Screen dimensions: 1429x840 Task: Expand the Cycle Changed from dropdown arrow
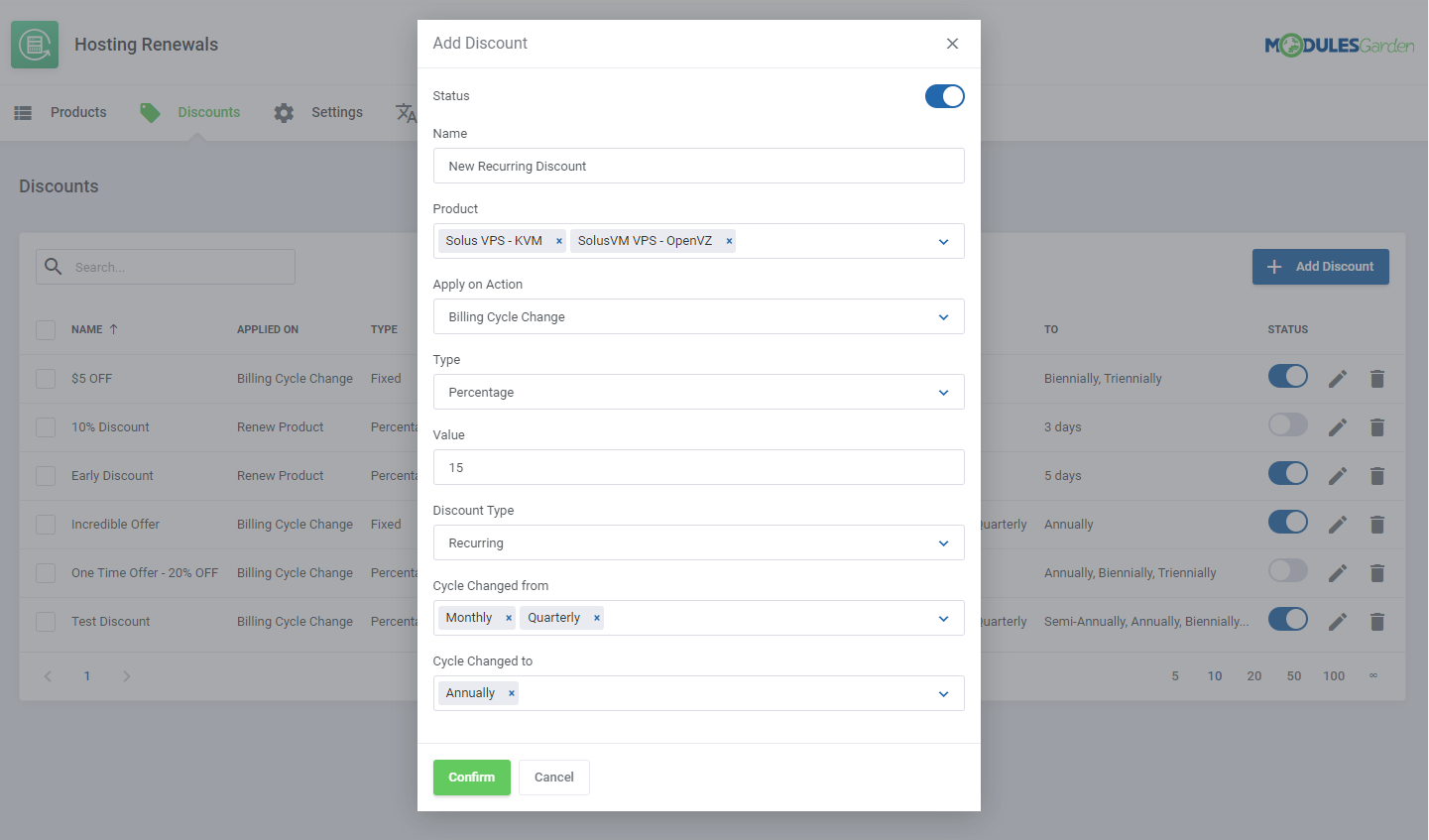point(943,619)
